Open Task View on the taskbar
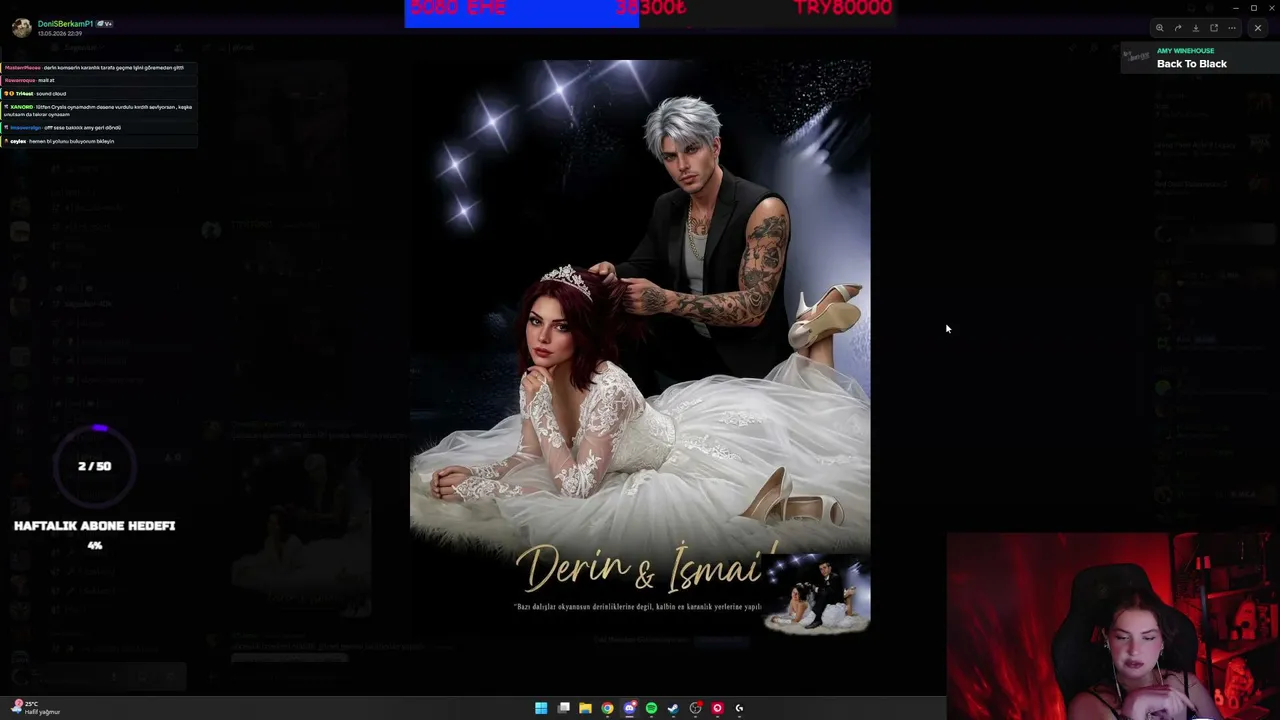The image size is (1280, 720). [x=563, y=708]
